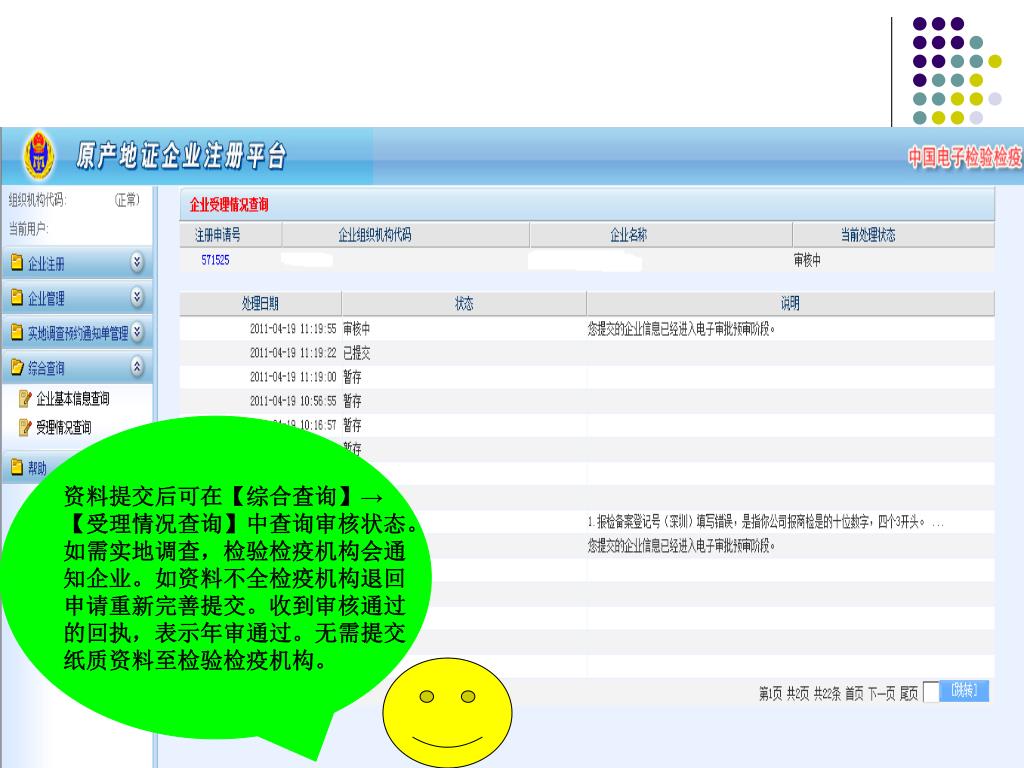Click the 企业基本信息查询 edit icon
Screen dimensions: 1024x768
pyautogui.click(x=25, y=398)
